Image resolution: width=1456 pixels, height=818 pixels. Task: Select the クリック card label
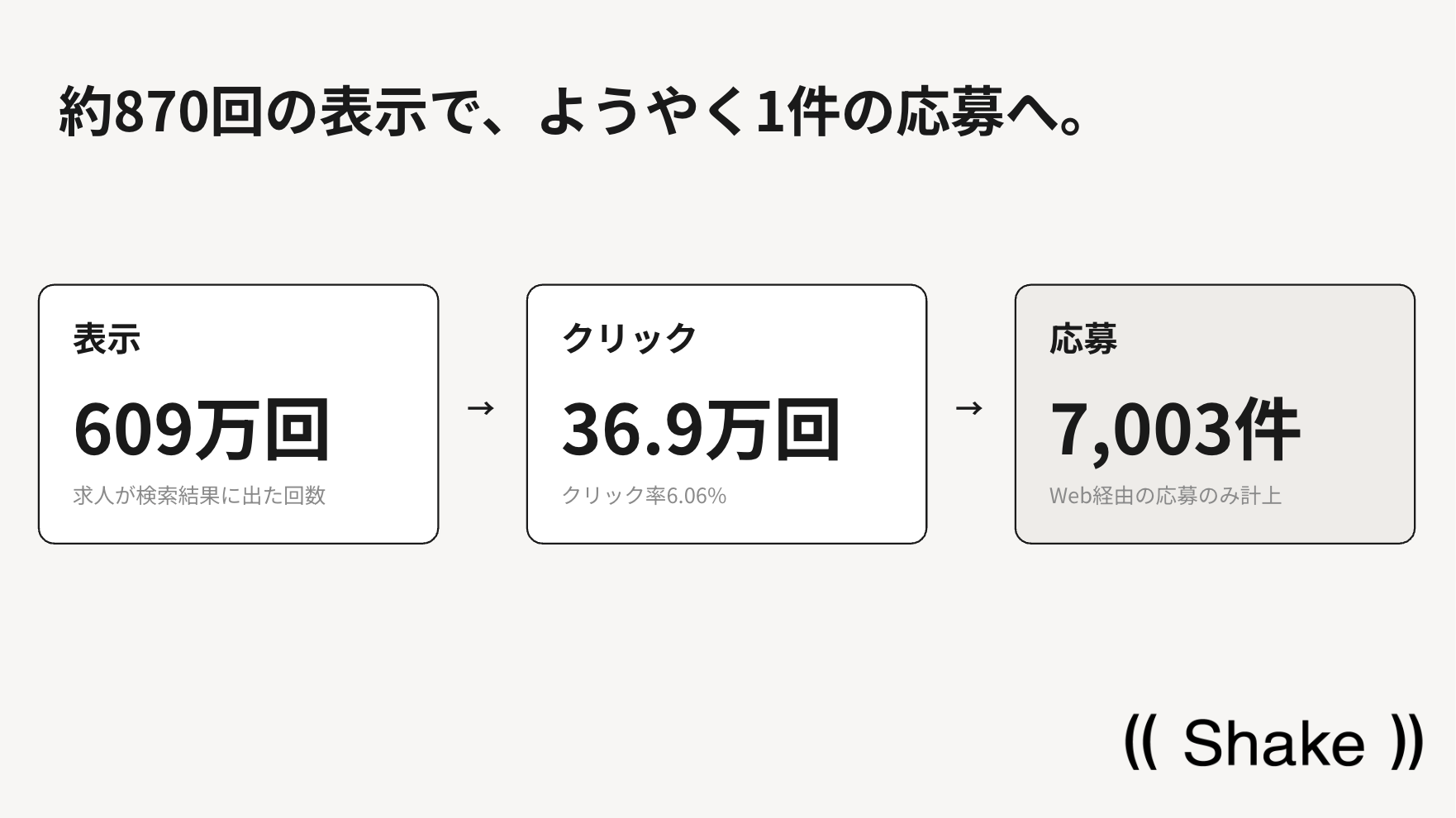[x=629, y=339]
